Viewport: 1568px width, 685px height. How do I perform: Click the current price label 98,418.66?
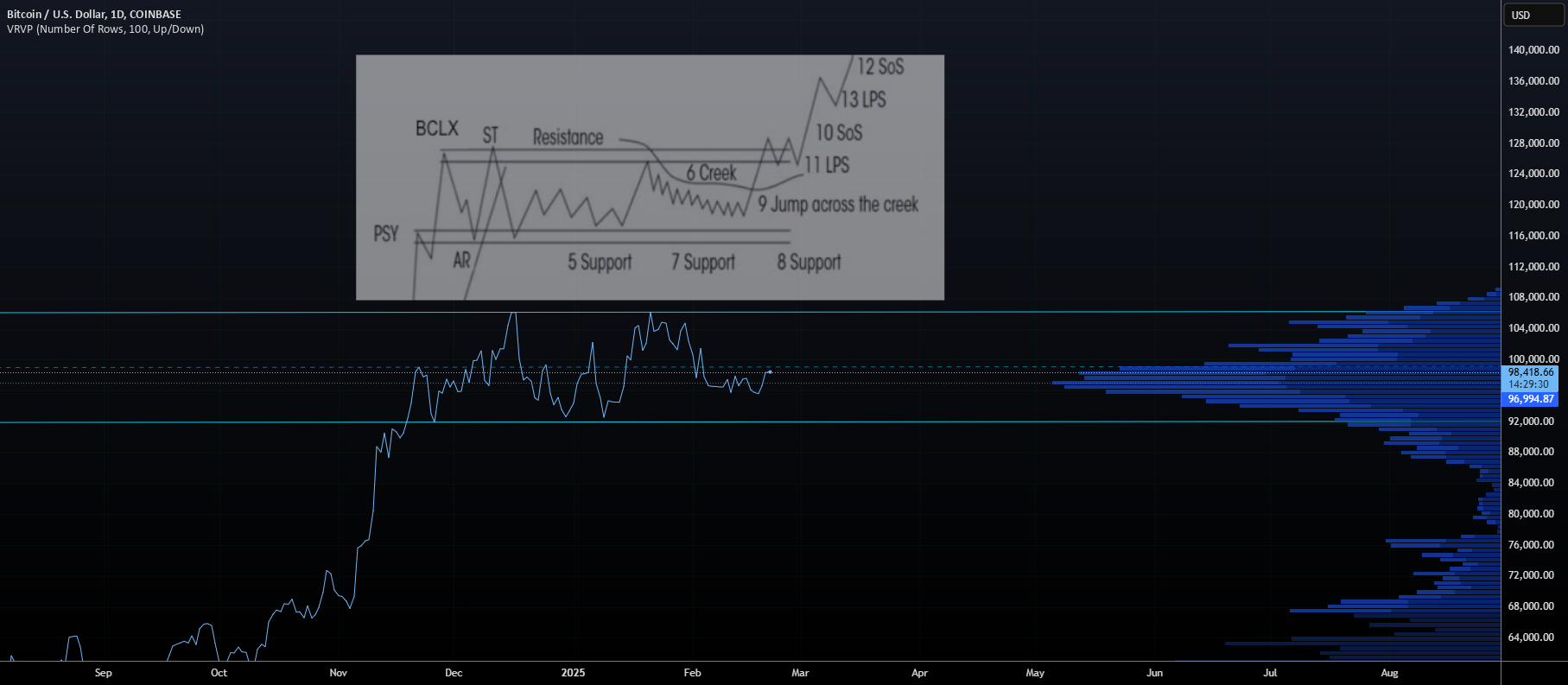(1530, 371)
